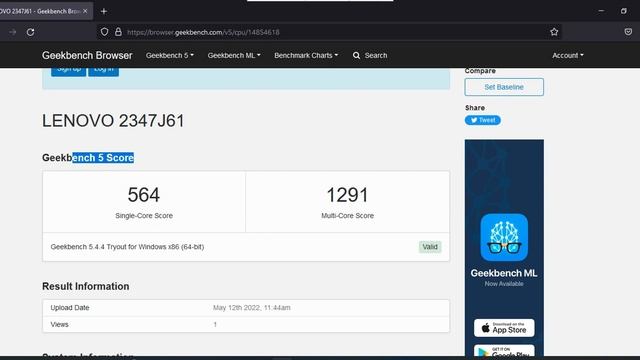Show site security info via padlock icon
Image resolution: width=640 pixels, height=360 pixels.
pyautogui.click(x=118, y=32)
